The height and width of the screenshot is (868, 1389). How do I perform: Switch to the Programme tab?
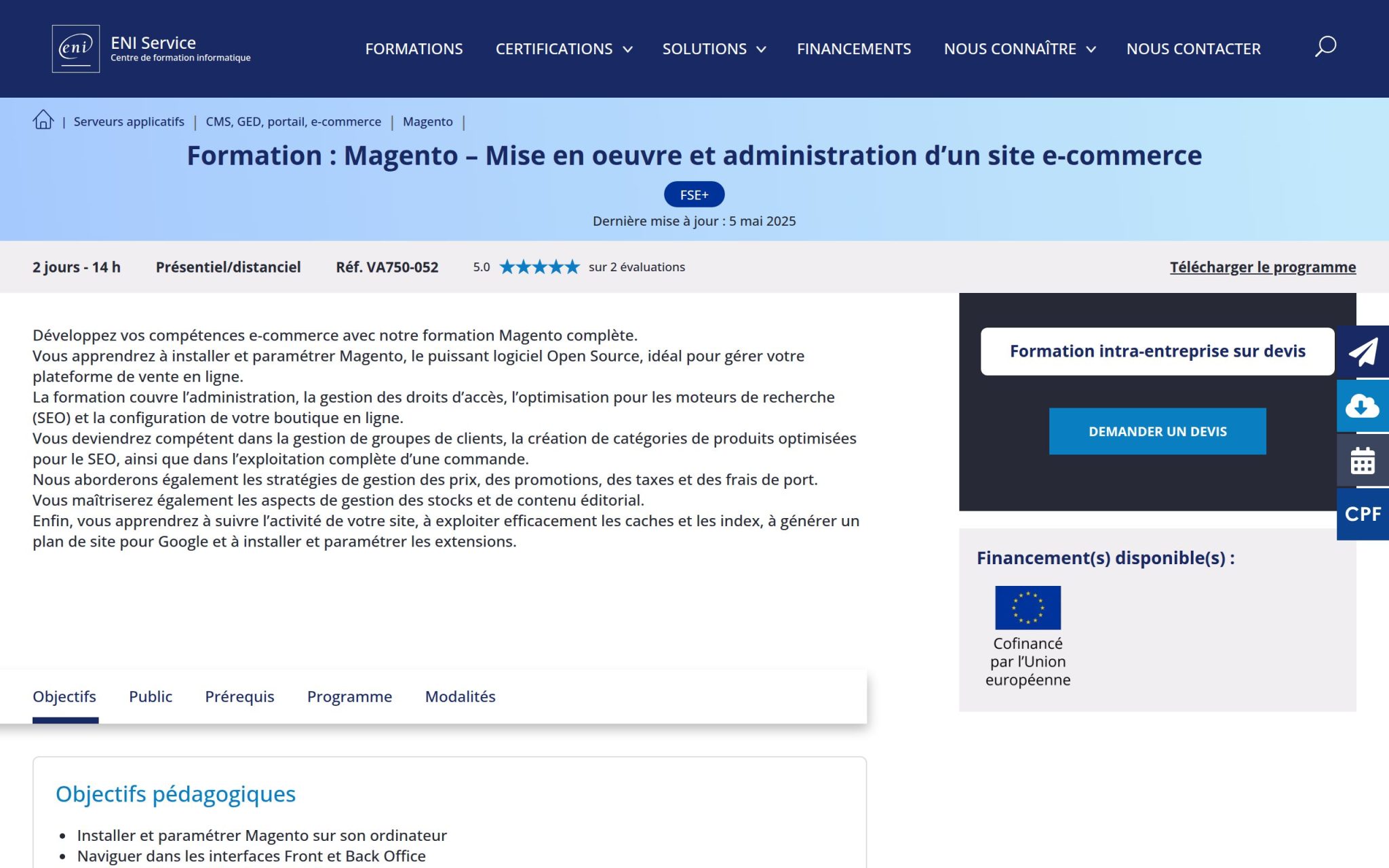click(349, 696)
